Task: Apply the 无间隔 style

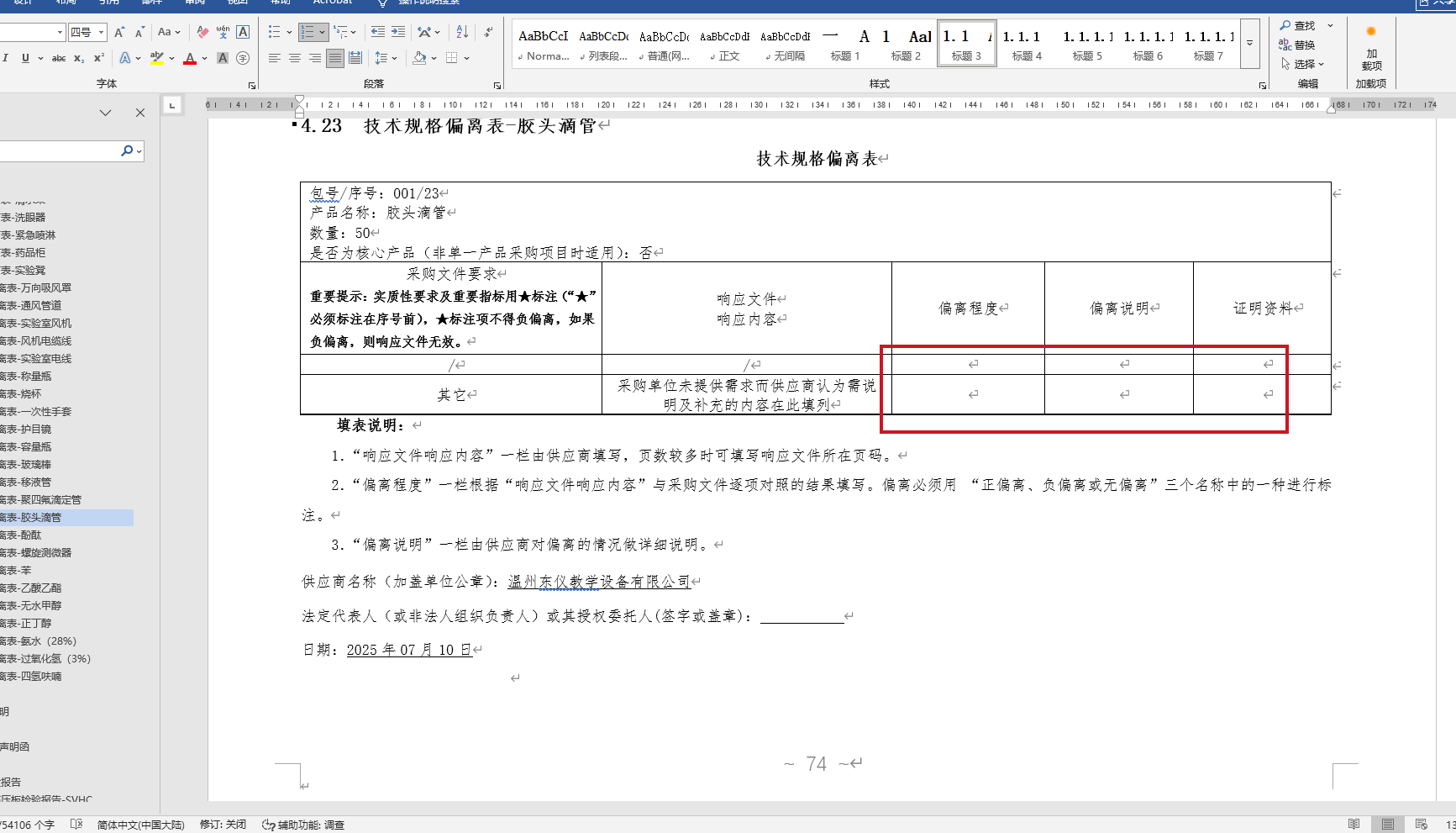Action: [x=785, y=44]
